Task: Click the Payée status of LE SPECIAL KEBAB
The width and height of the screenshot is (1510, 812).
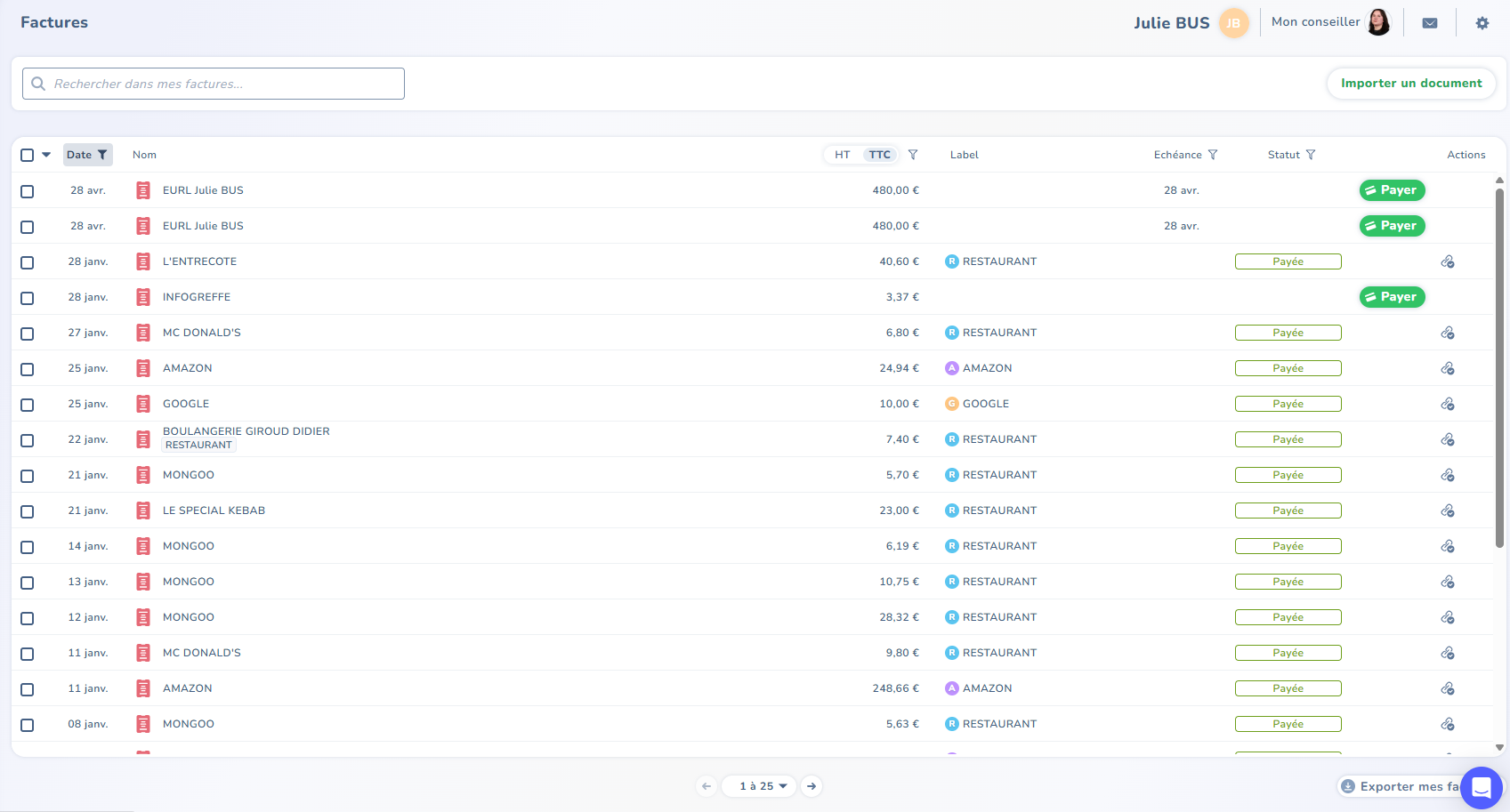Action: tap(1288, 511)
